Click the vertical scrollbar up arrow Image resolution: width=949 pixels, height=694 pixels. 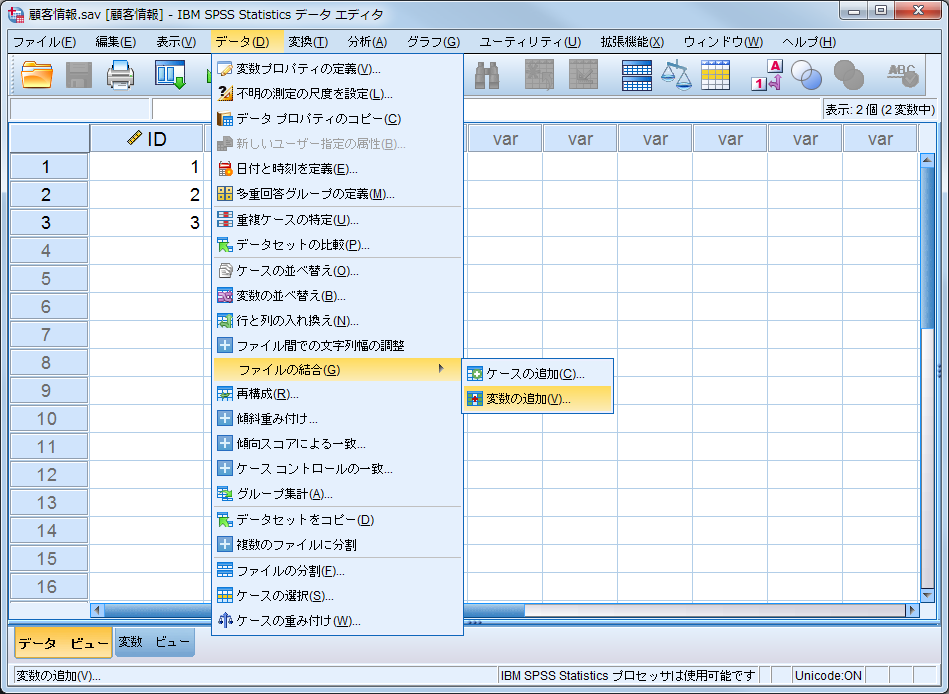pyautogui.click(x=927, y=160)
